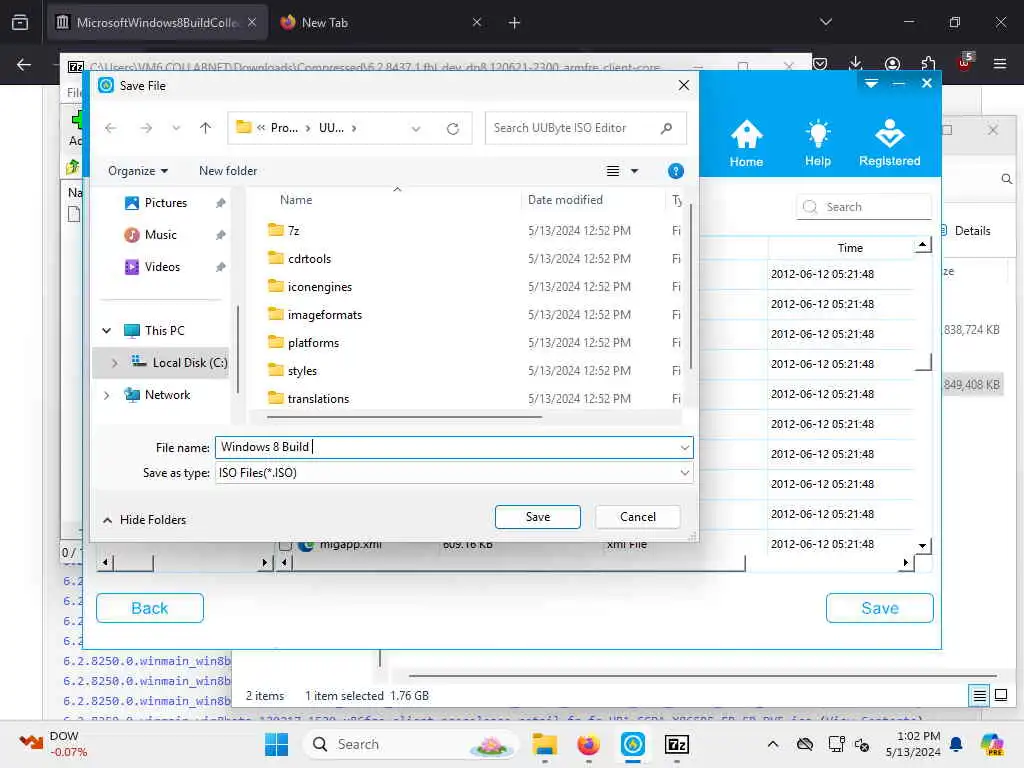Open Firefox list all tabs chevron
The height and width of the screenshot is (768, 1024).
coord(826,23)
